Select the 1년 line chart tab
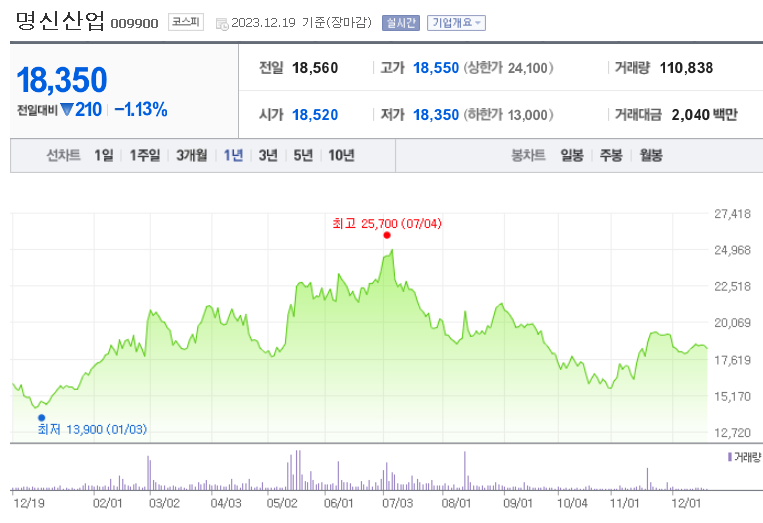The height and width of the screenshot is (523, 763). point(233,155)
